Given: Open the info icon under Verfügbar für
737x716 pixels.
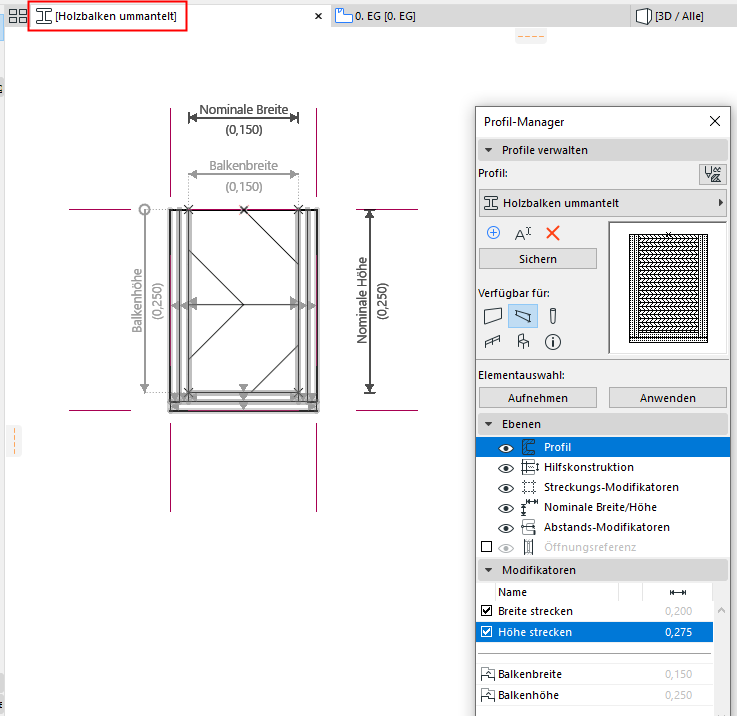Looking at the screenshot, I should (553, 342).
